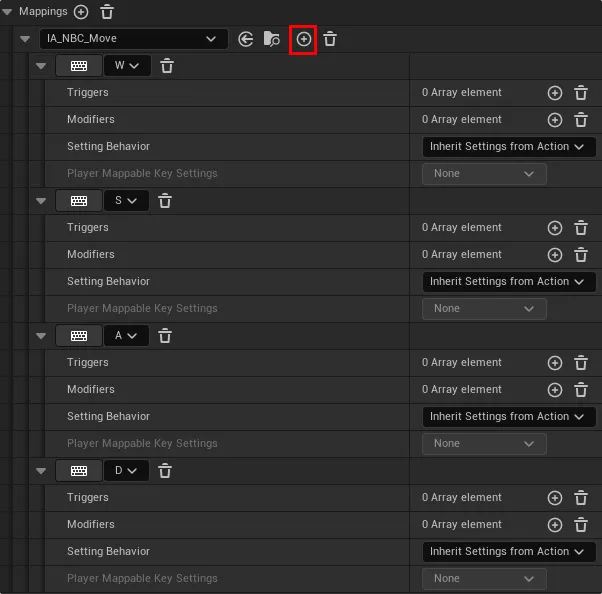This screenshot has width=602, height=594.
Task: Open Player Mappable Key Settings for S
Action: [x=484, y=309]
